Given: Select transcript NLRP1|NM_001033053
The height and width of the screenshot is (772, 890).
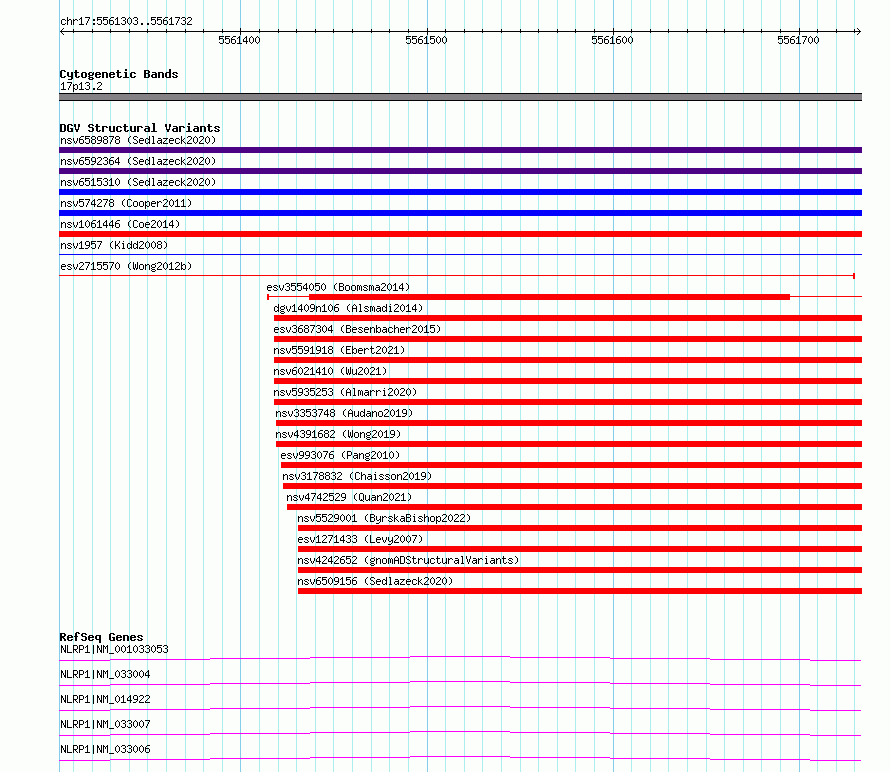Looking at the screenshot, I should point(114,649).
